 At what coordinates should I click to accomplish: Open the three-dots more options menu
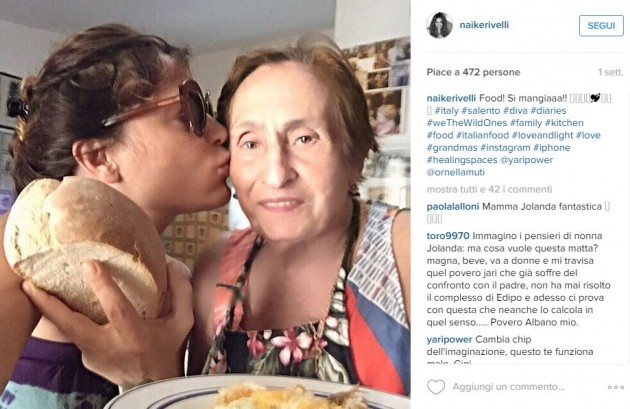[x=616, y=387]
